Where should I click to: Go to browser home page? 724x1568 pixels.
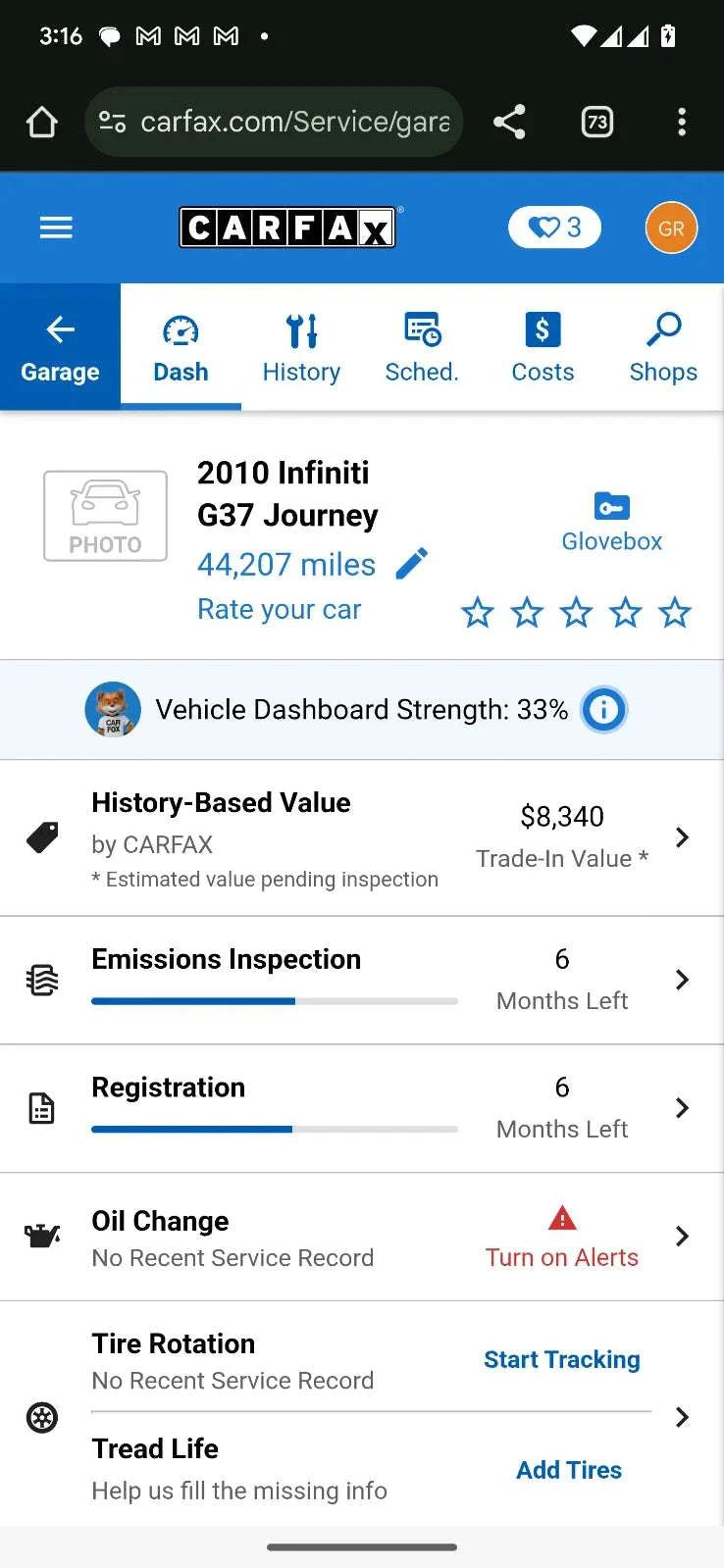[42, 122]
